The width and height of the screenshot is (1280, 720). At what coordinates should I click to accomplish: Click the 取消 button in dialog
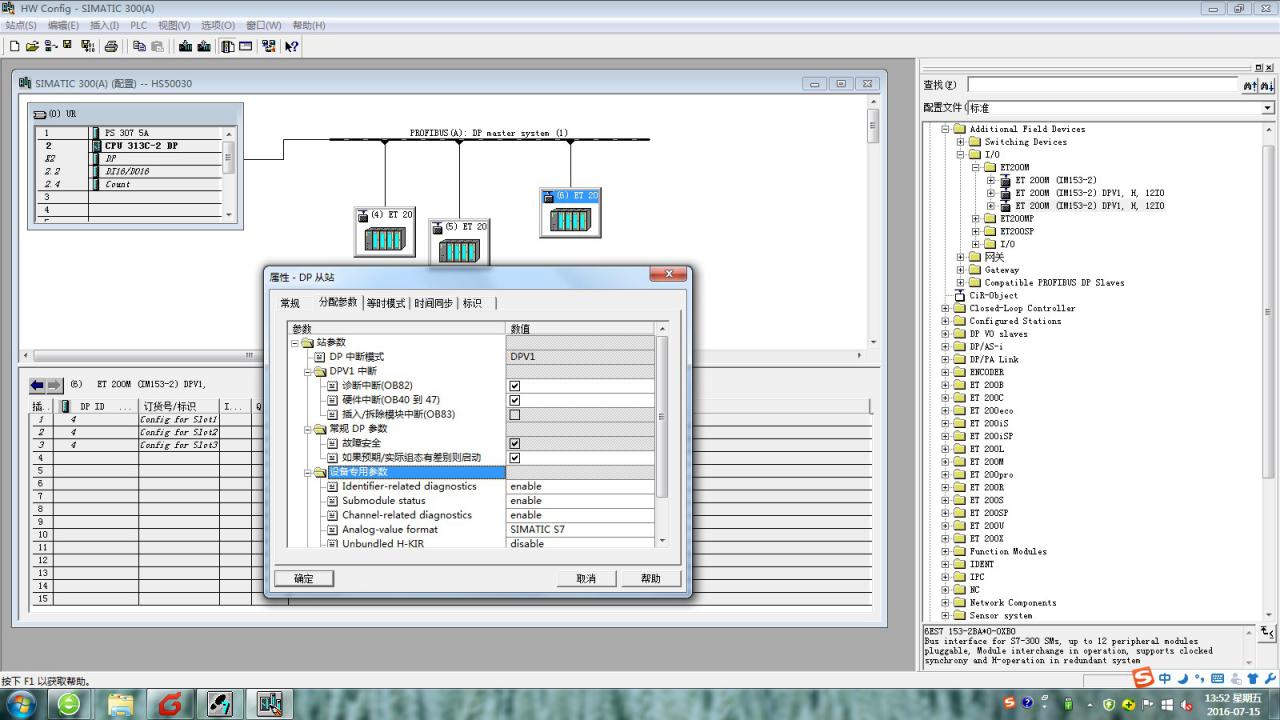(586, 578)
